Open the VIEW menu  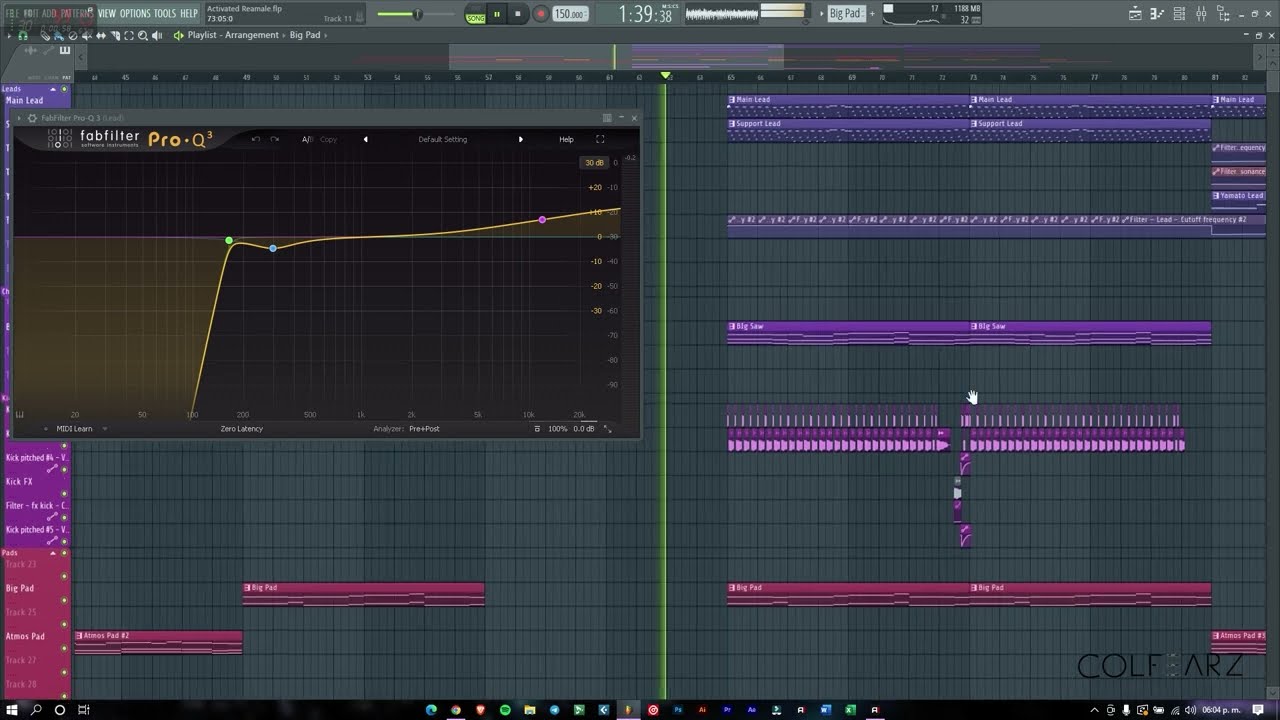(107, 13)
